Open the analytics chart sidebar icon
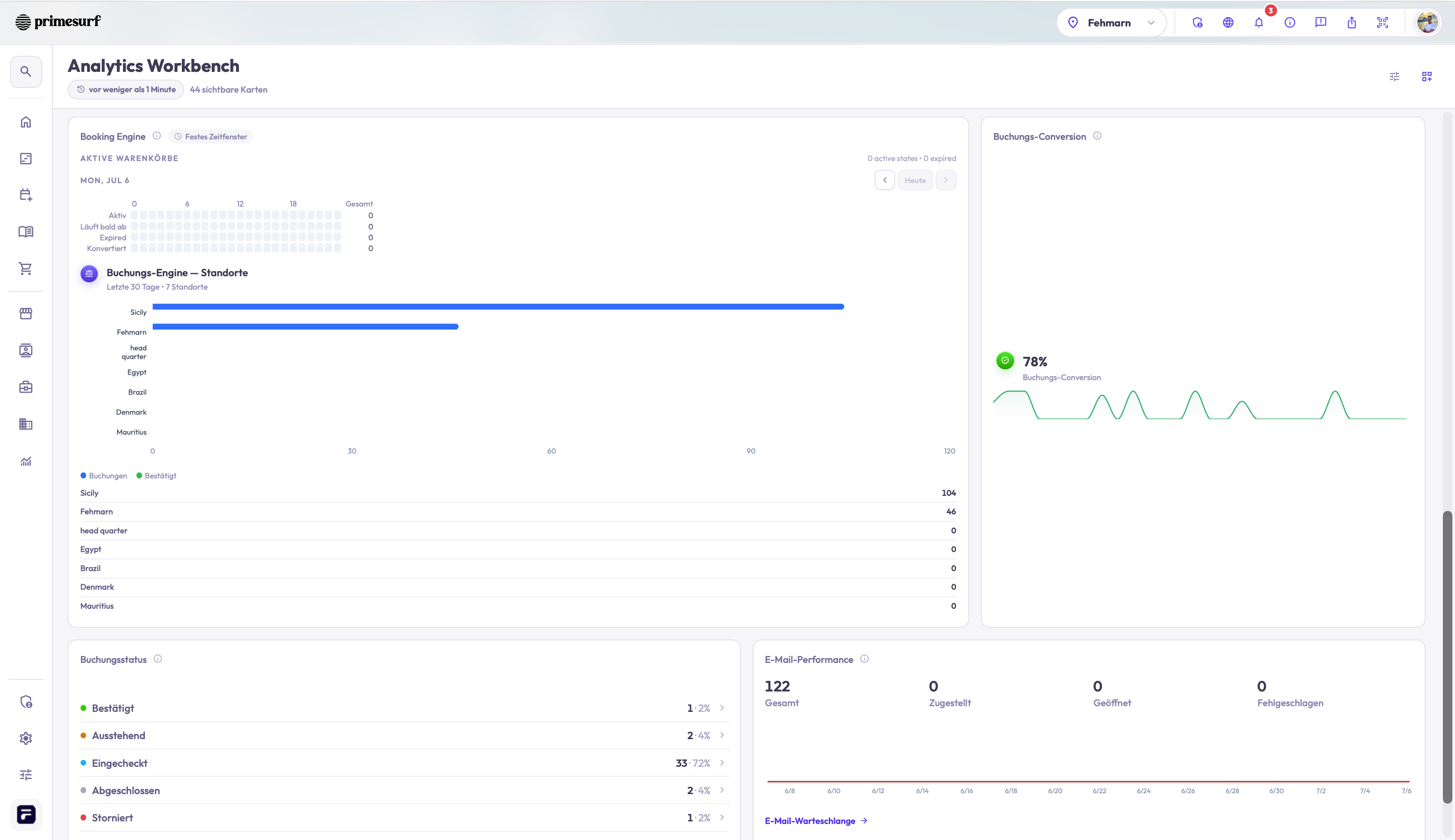This screenshot has width=1455, height=840. (26, 461)
